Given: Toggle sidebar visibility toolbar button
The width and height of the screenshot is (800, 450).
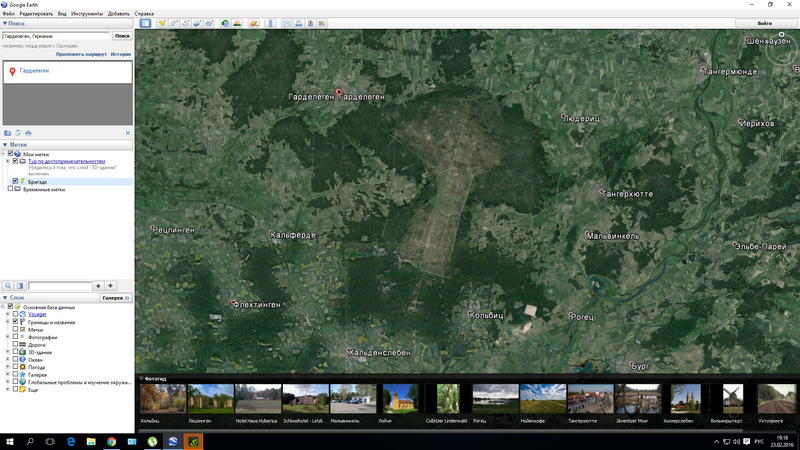Looking at the screenshot, I should click(145, 22).
